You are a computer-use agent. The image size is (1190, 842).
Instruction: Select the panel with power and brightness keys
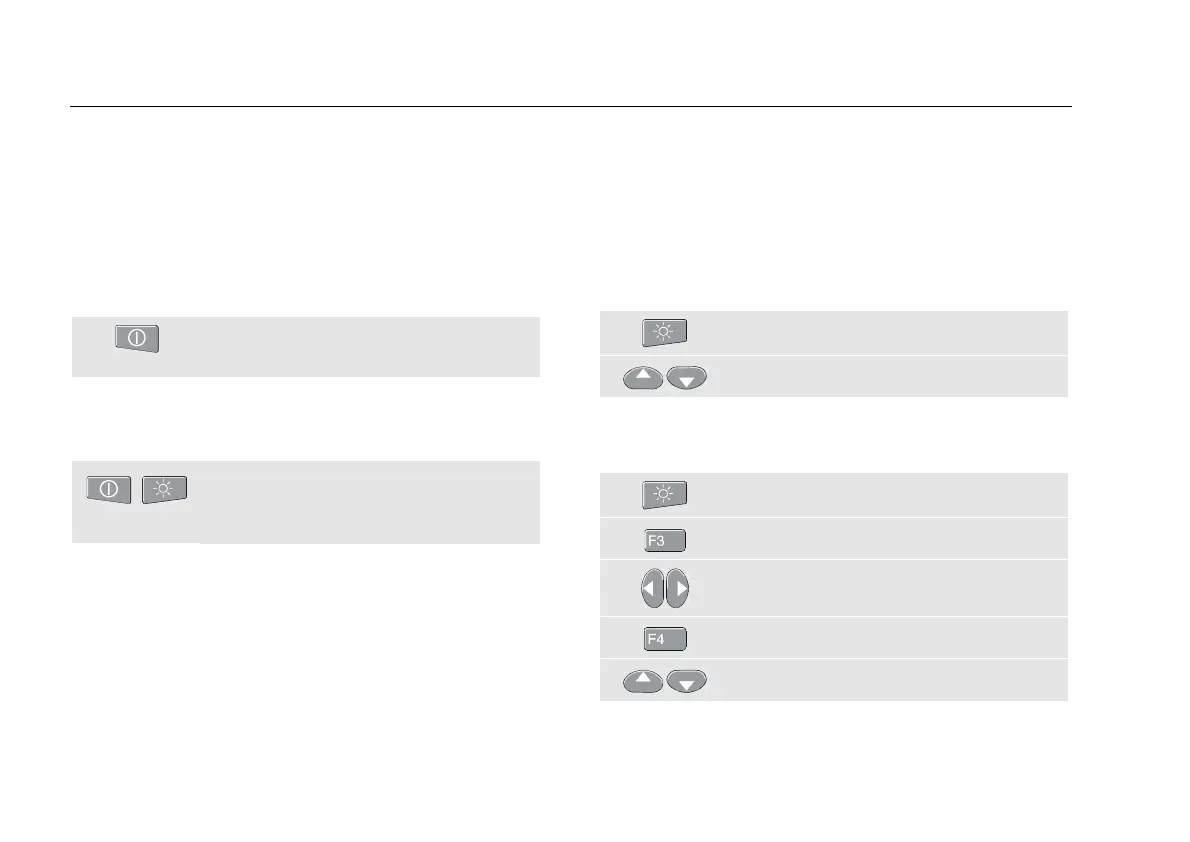[306, 502]
